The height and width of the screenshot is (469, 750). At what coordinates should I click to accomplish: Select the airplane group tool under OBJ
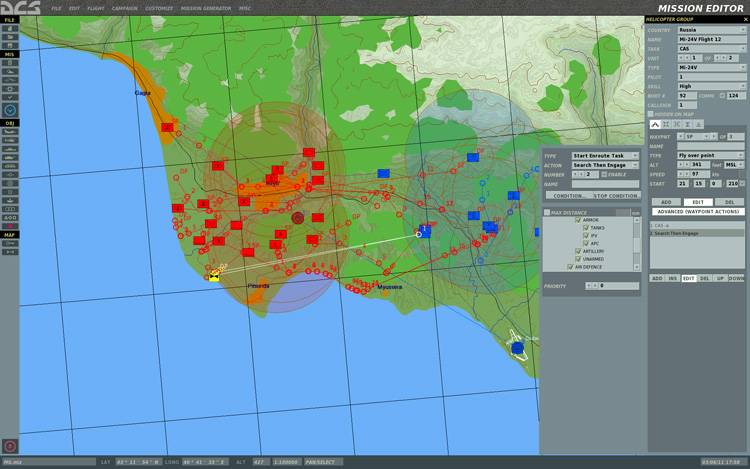(x=10, y=131)
